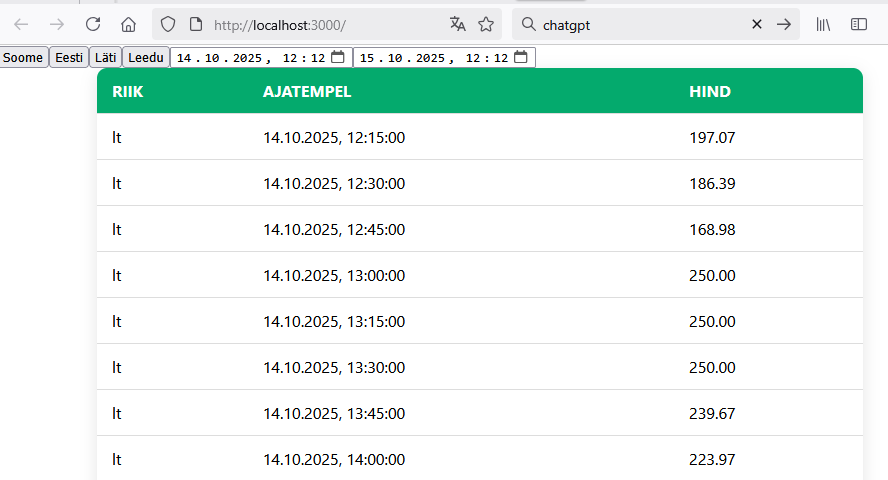Viewport: 888px width, 480px height.
Task: Clear the chatgpt search text
Action: point(757,24)
